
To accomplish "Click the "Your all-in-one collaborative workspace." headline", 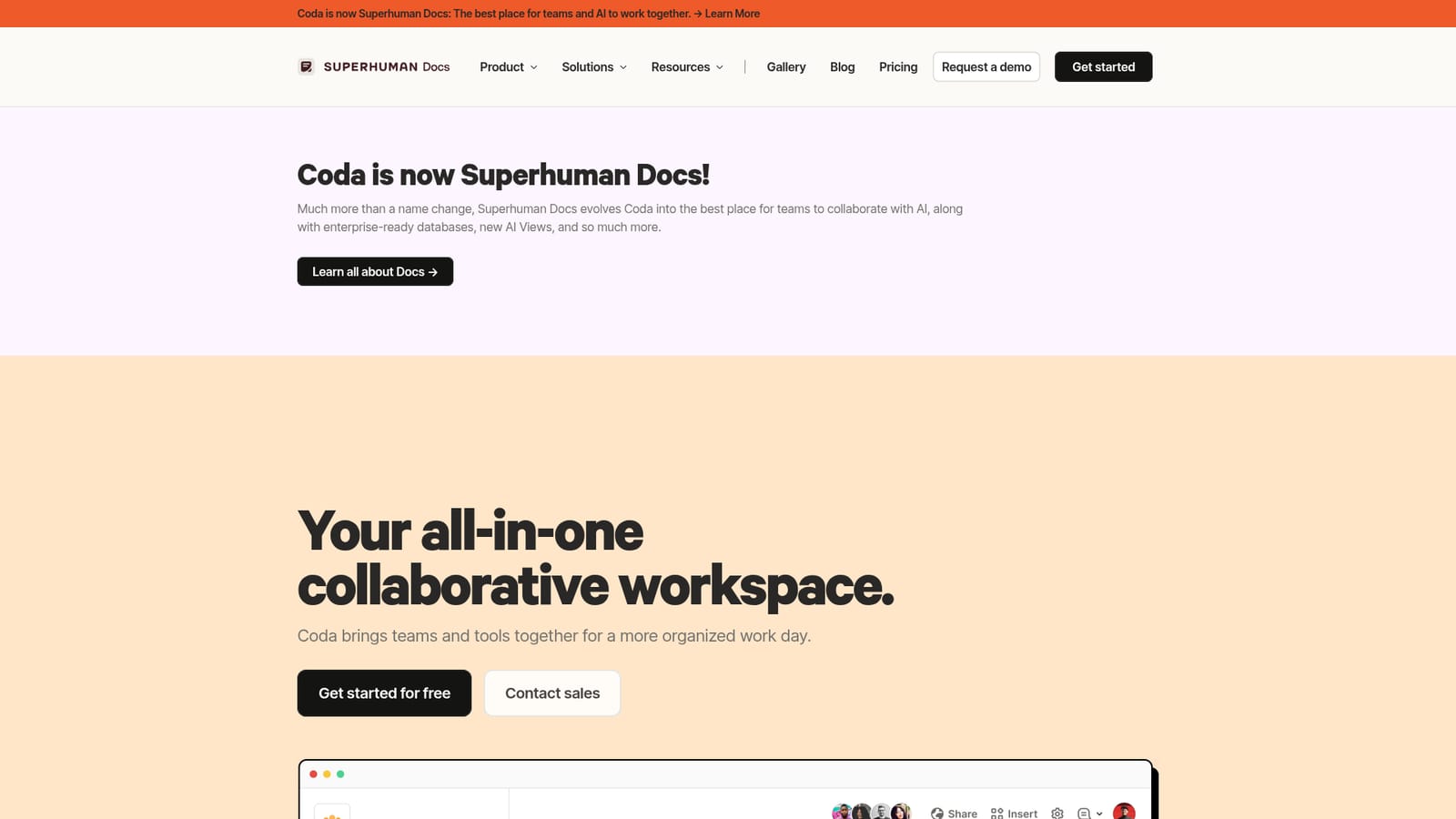I will 595,559.
